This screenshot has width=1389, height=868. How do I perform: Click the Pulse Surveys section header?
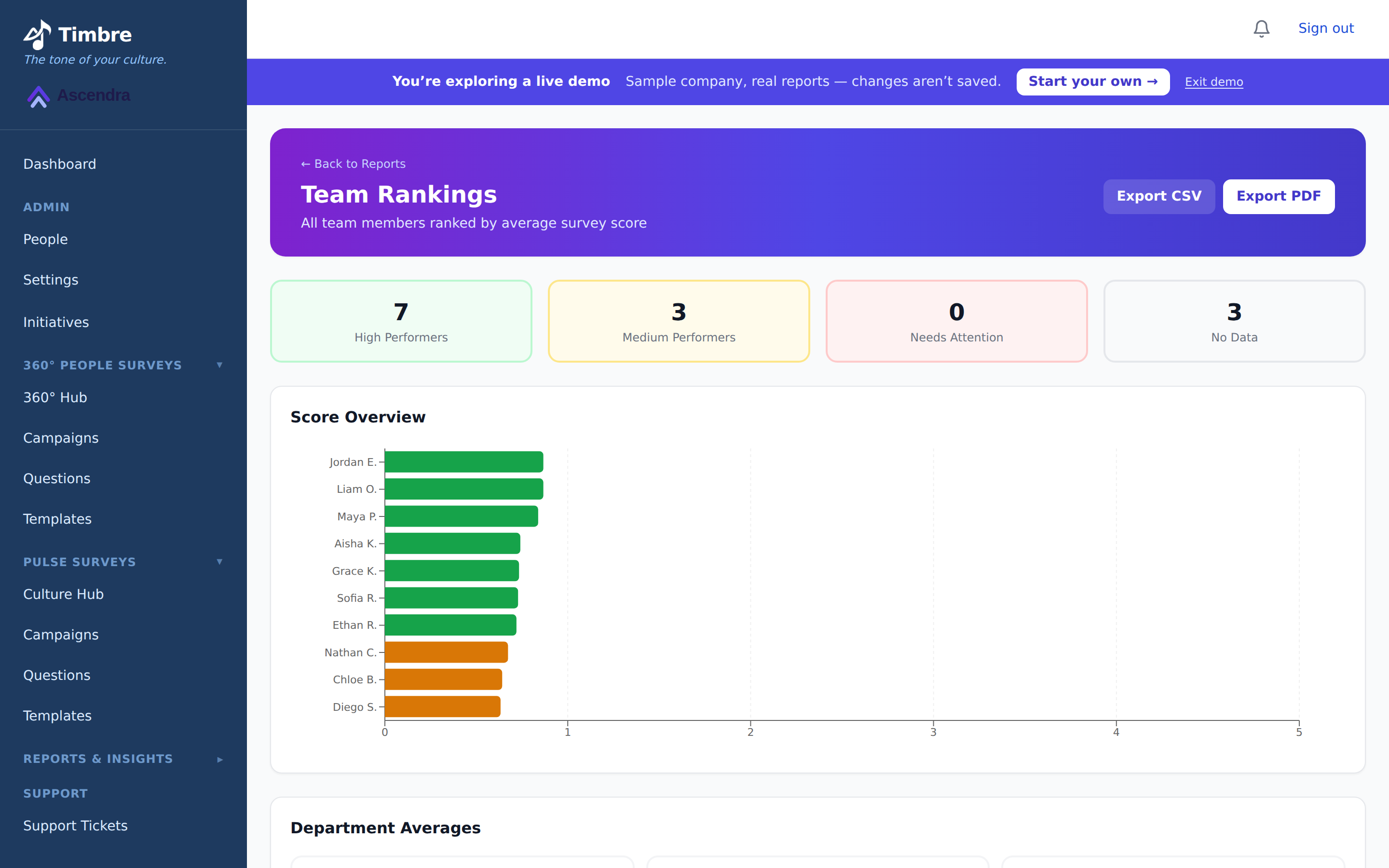(x=79, y=562)
